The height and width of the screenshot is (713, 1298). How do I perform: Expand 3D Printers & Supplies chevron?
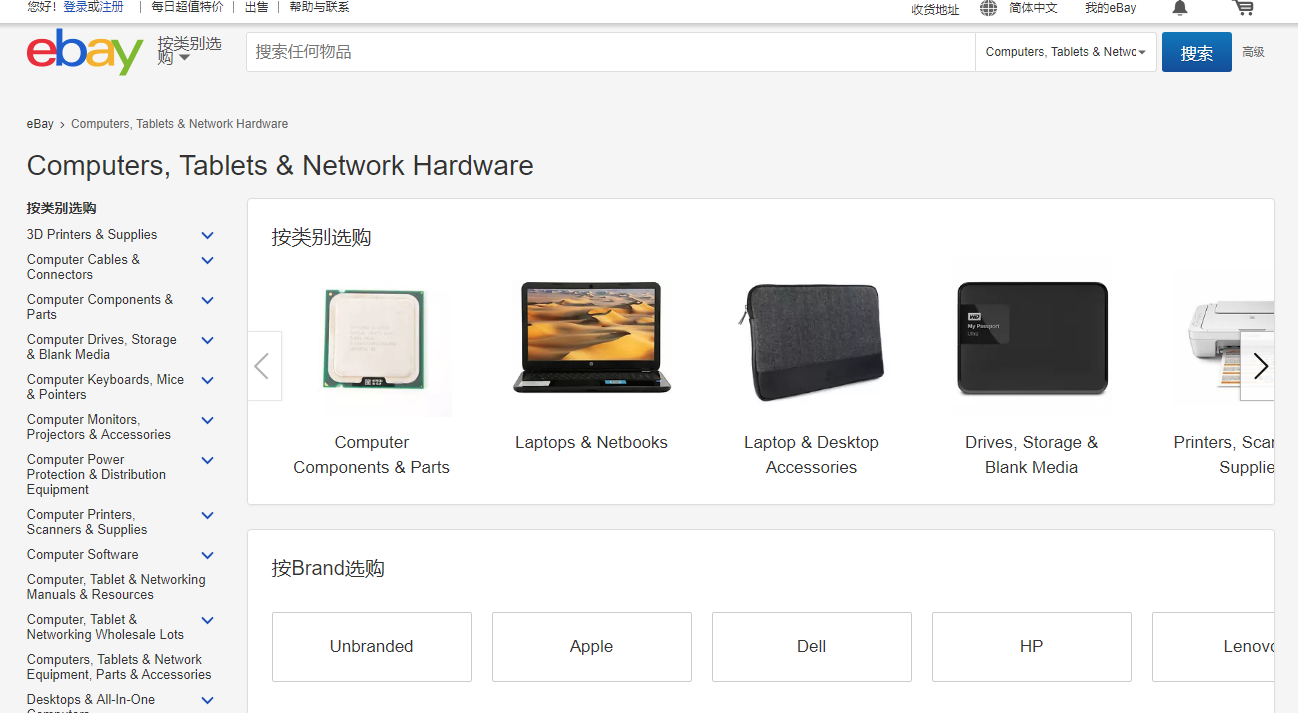pyautogui.click(x=208, y=236)
